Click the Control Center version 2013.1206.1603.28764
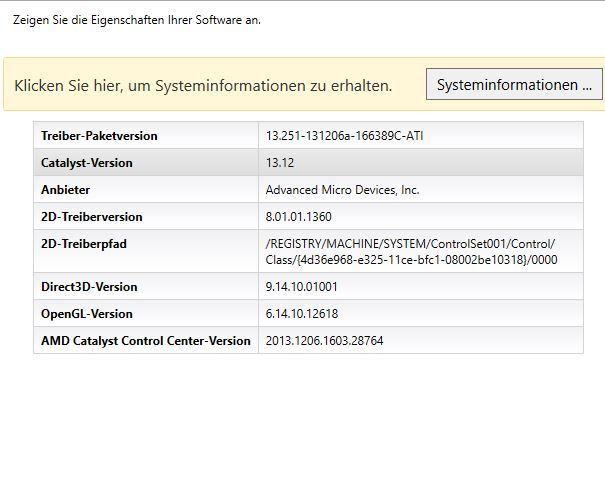 point(324,341)
